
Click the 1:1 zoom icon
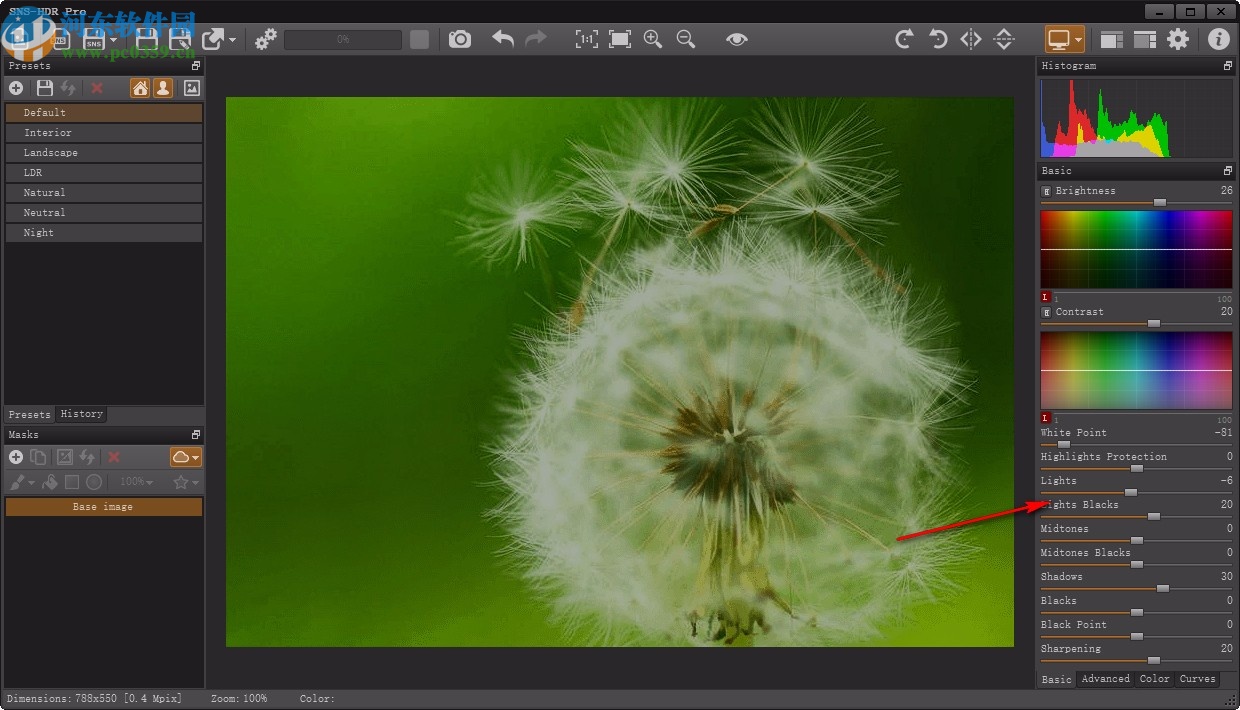click(x=587, y=39)
